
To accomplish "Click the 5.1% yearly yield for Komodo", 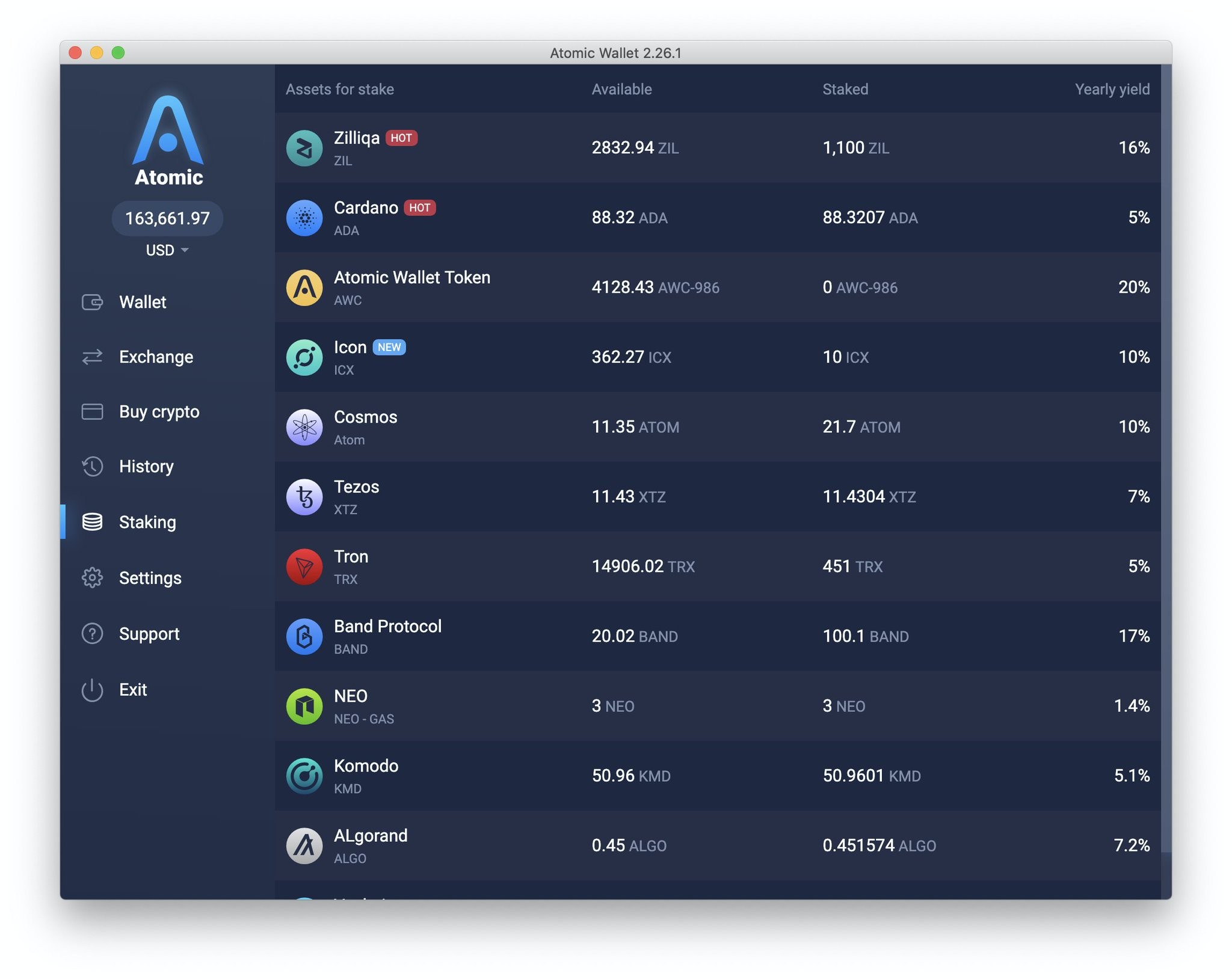I will pyautogui.click(x=1132, y=776).
